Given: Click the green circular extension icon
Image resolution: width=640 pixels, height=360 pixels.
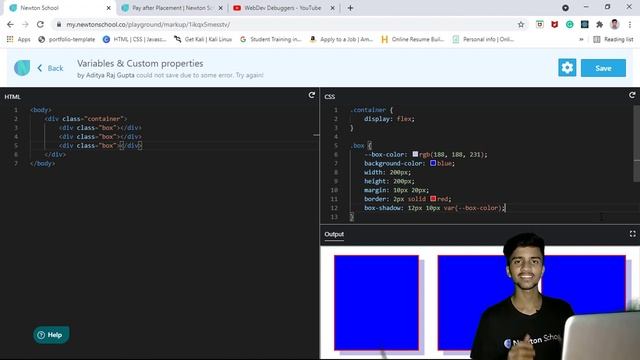Looking at the screenshot, I should [x=569, y=24].
